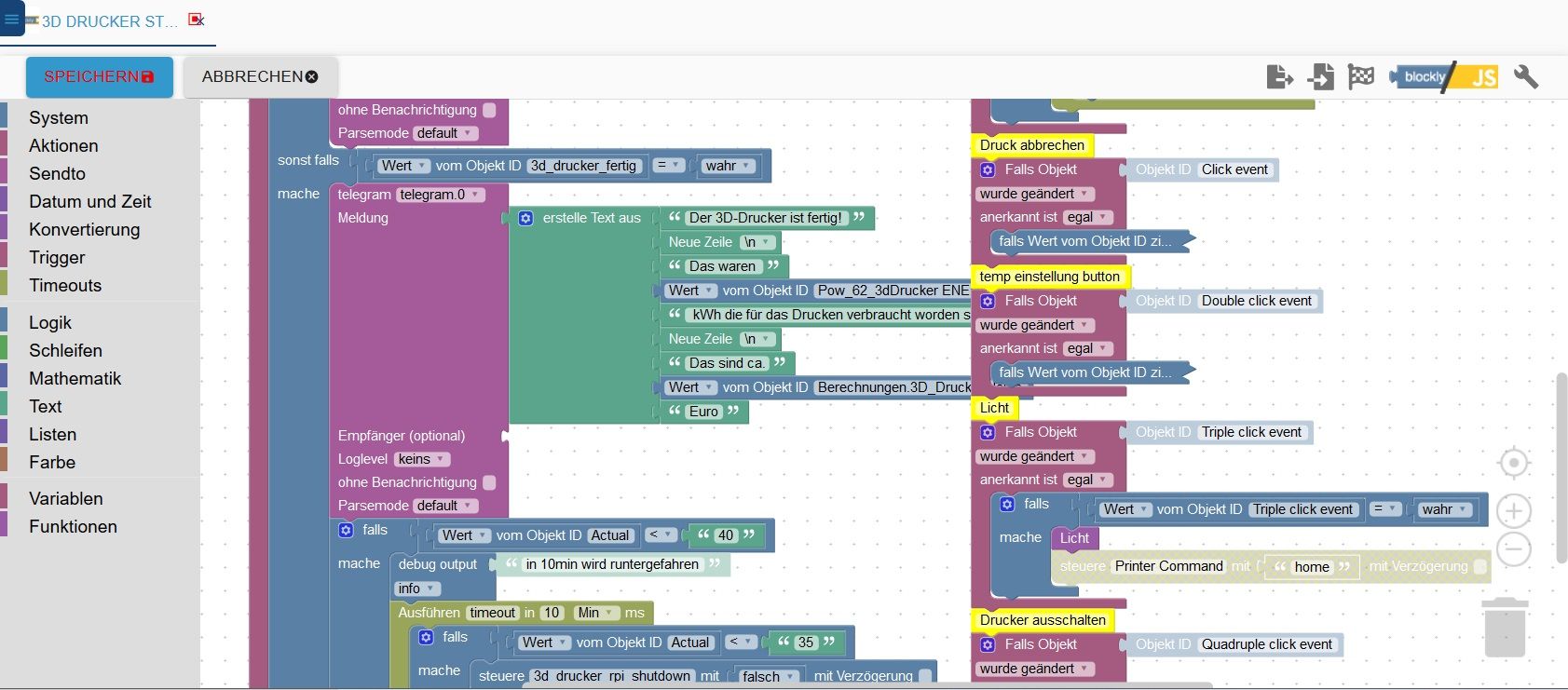The image size is (1568, 690).
Task: Select Objekt ID Pow_62_3dDrucker ENE field
Action: 893,291
